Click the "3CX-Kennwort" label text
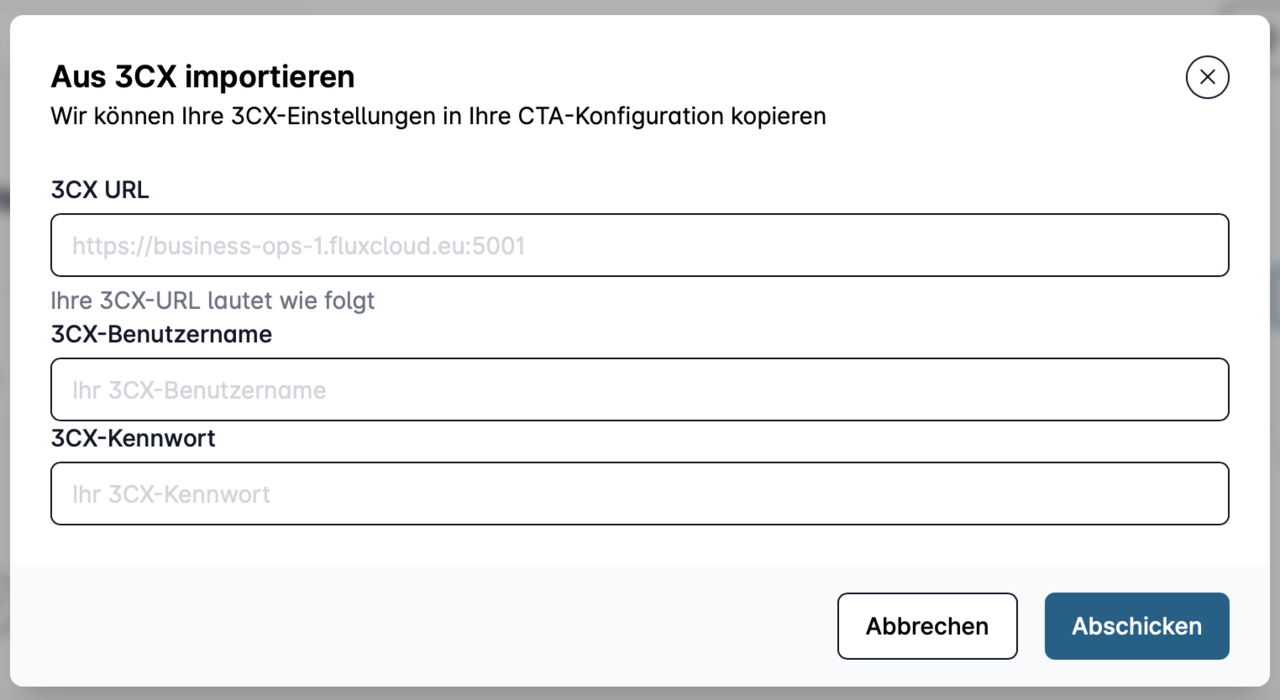 pos(133,438)
